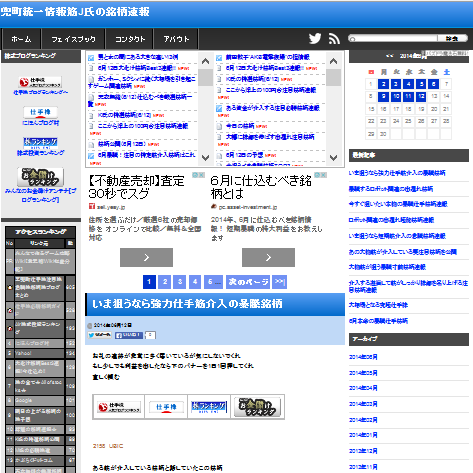
Task: Open the 2014年06月 archive link
Action: [363, 357]
